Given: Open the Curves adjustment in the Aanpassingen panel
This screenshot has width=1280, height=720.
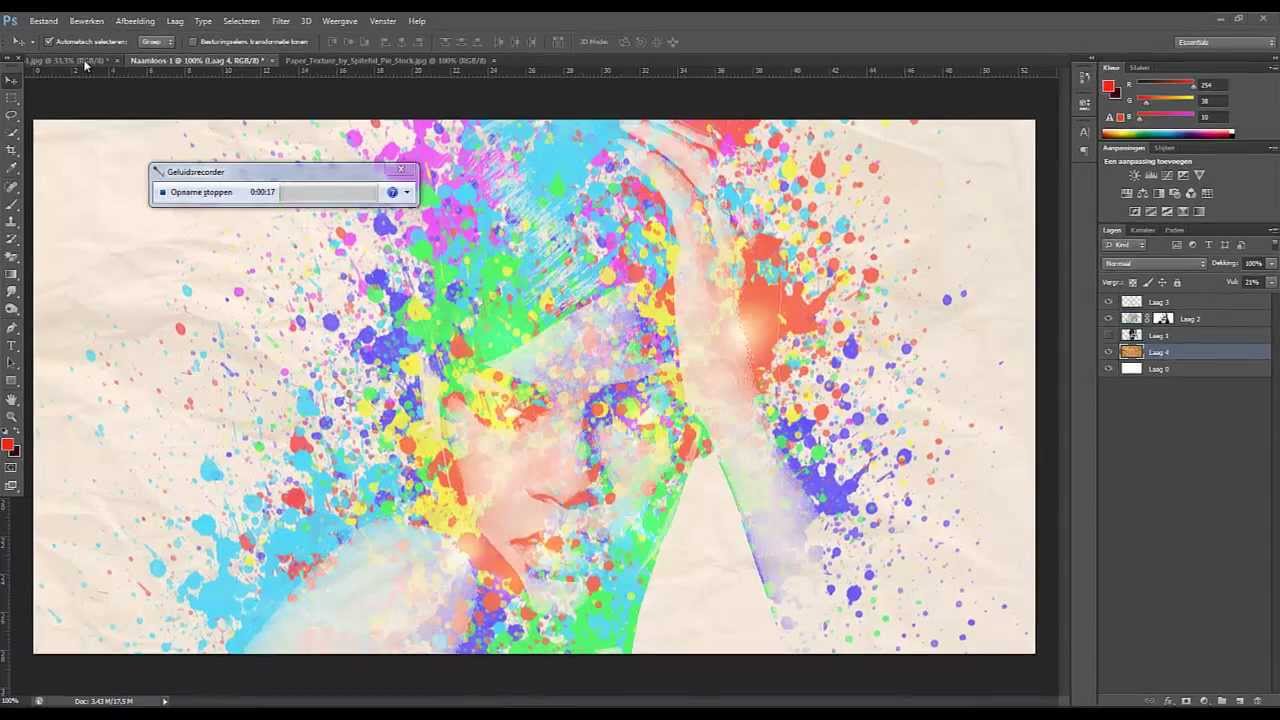Looking at the screenshot, I should click(x=1166, y=175).
